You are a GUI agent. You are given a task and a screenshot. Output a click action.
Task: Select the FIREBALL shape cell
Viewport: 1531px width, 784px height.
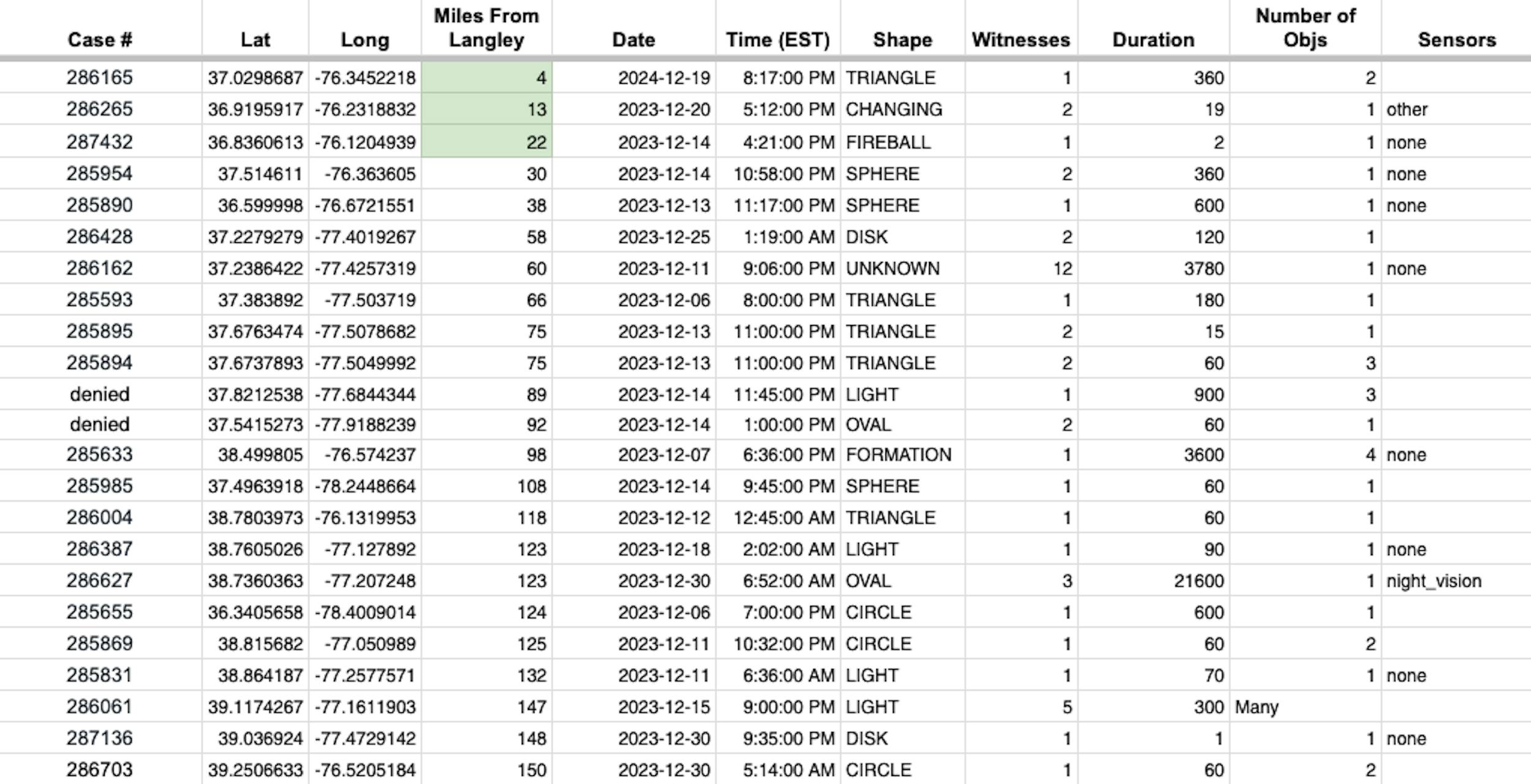pyautogui.click(x=888, y=142)
